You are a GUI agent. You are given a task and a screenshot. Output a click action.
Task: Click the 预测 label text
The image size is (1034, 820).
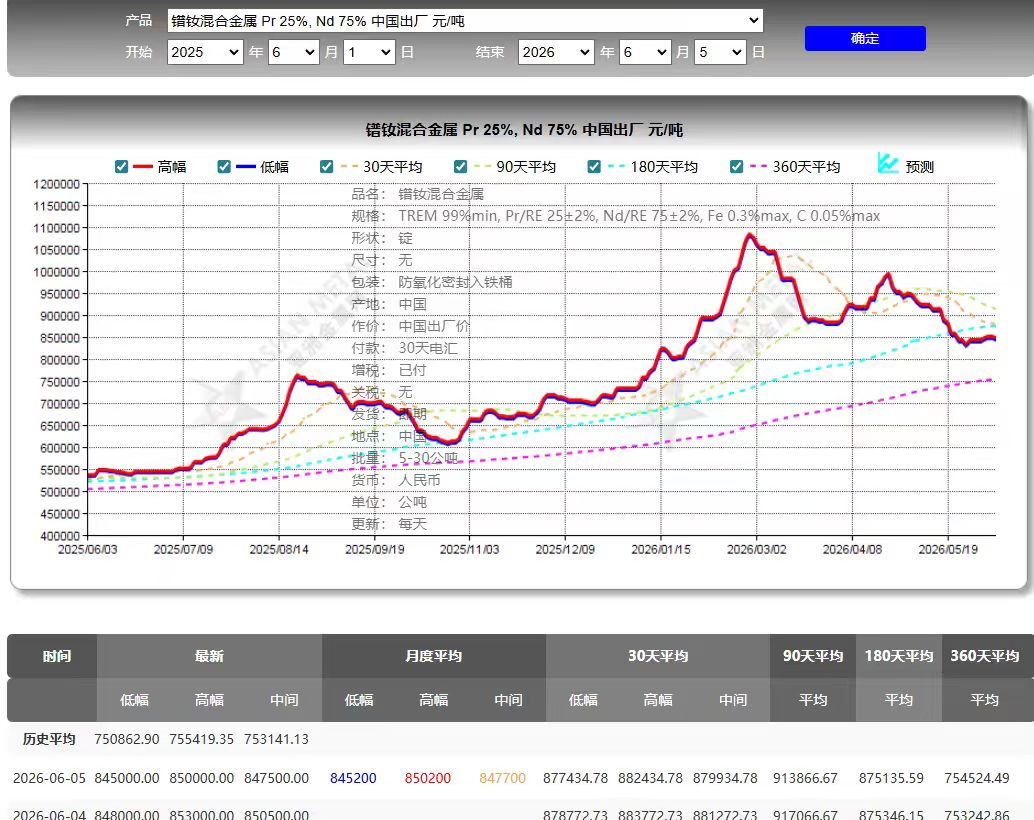coord(919,167)
